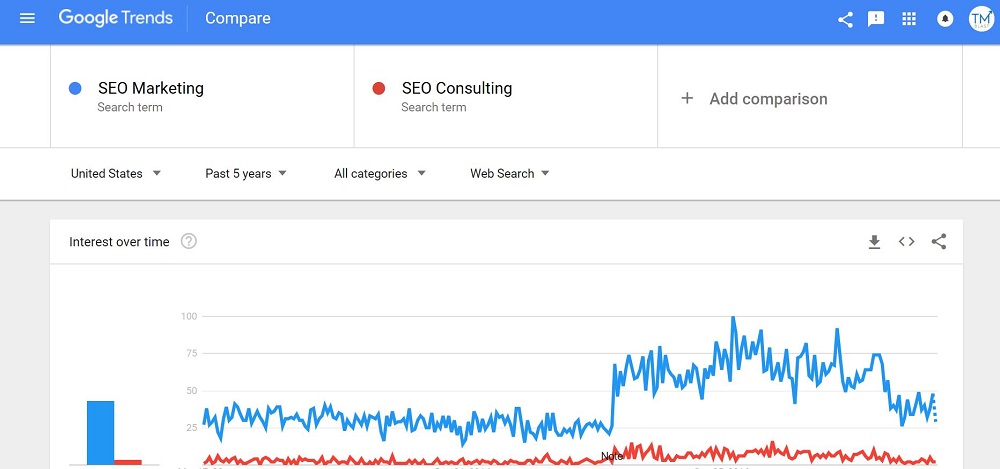Open the notifications bell
Viewport: 1000px width, 469px height.
pyautogui.click(x=945, y=19)
